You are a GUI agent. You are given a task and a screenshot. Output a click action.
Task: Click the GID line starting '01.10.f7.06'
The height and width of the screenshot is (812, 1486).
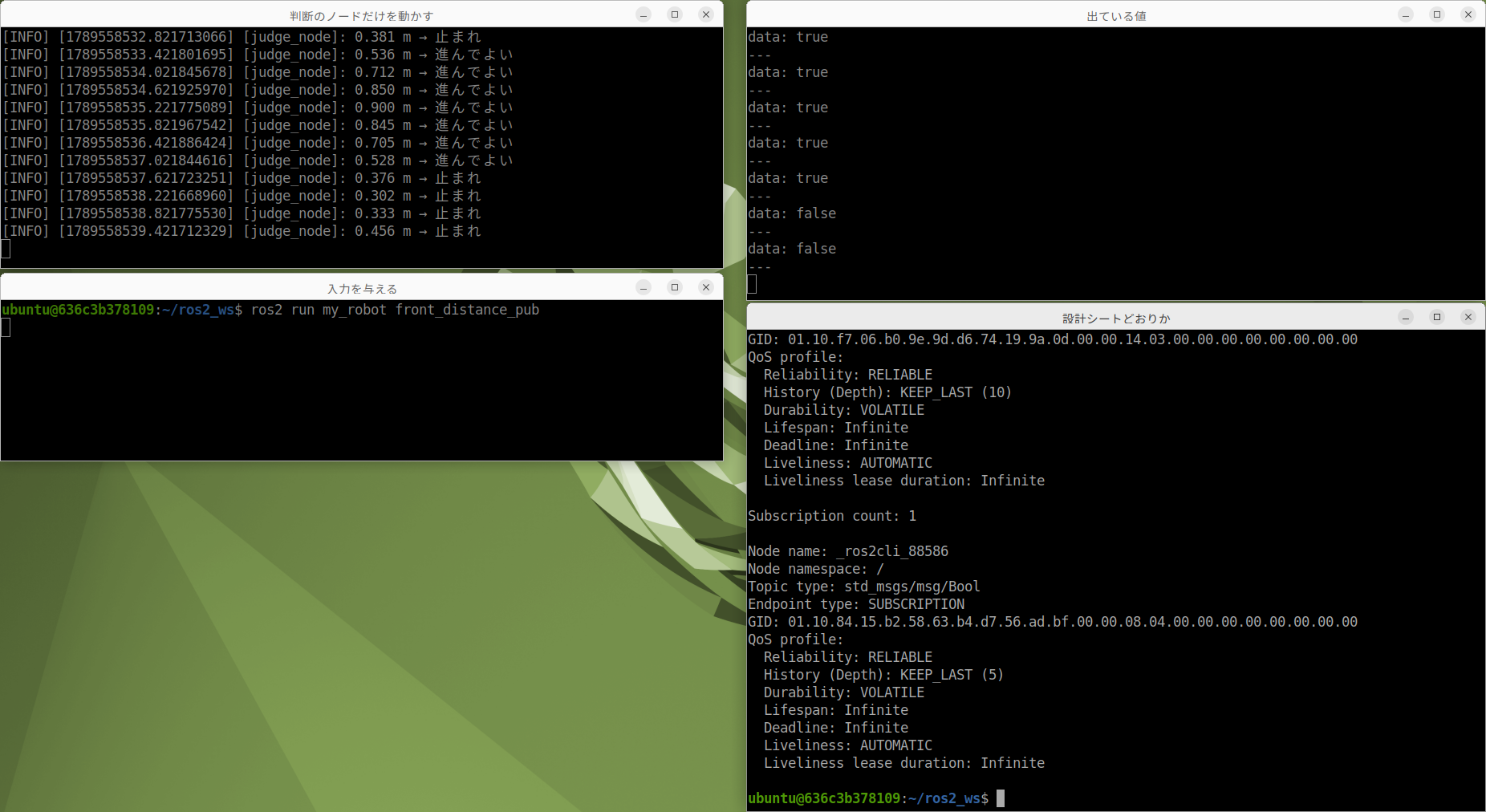coord(1053,339)
